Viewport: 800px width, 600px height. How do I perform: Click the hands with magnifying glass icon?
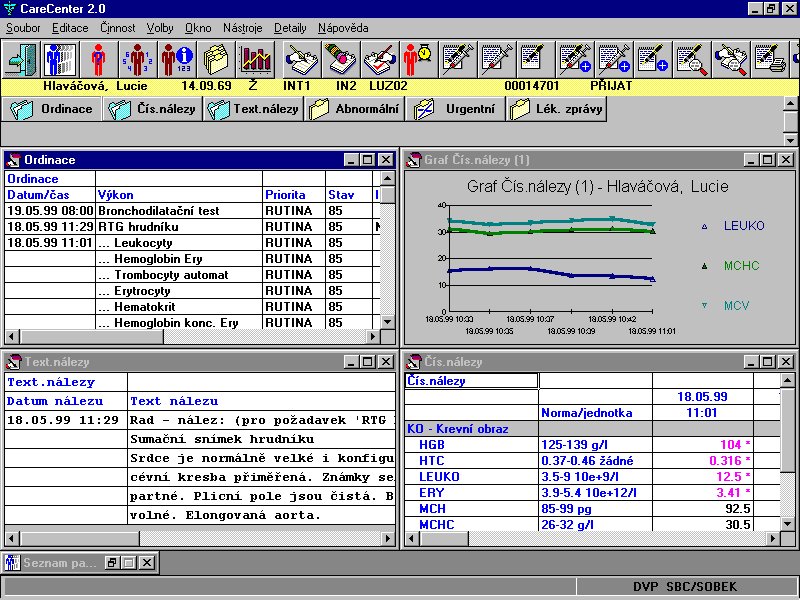pos(731,59)
